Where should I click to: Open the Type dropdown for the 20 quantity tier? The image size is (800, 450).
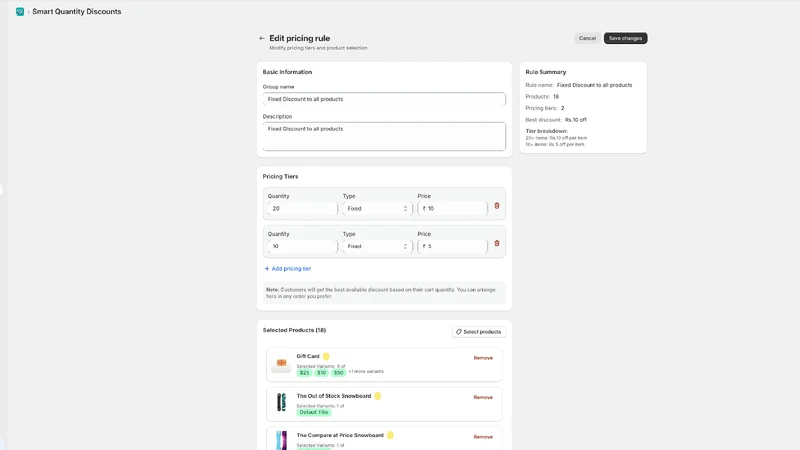(377, 209)
